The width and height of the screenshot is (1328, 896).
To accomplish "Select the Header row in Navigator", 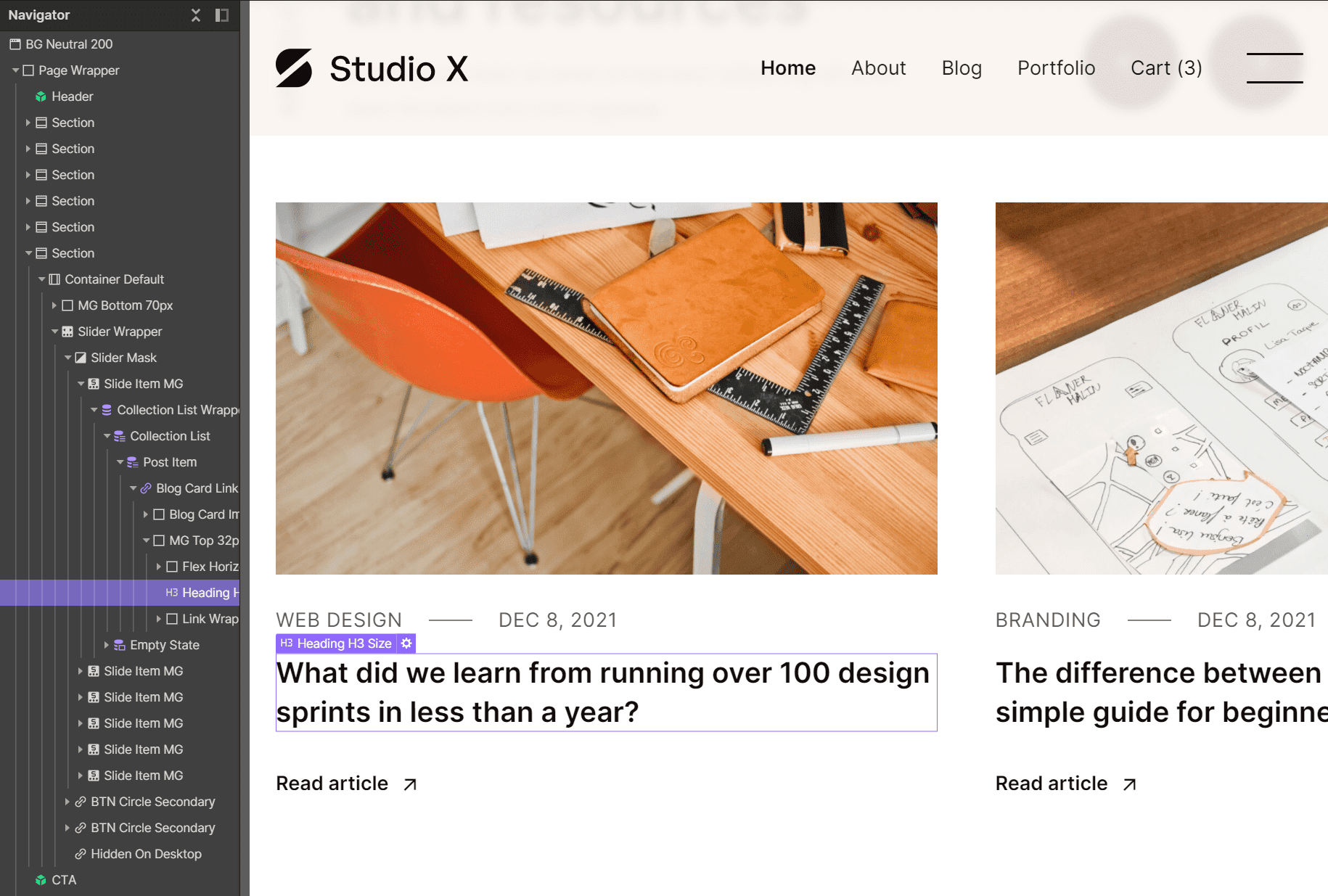I will pos(120,96).
